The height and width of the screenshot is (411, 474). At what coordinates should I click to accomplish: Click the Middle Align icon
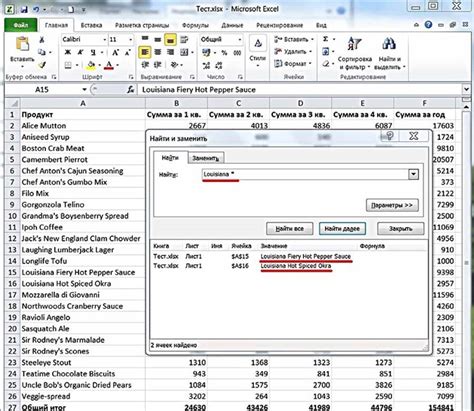coord(158,40)
